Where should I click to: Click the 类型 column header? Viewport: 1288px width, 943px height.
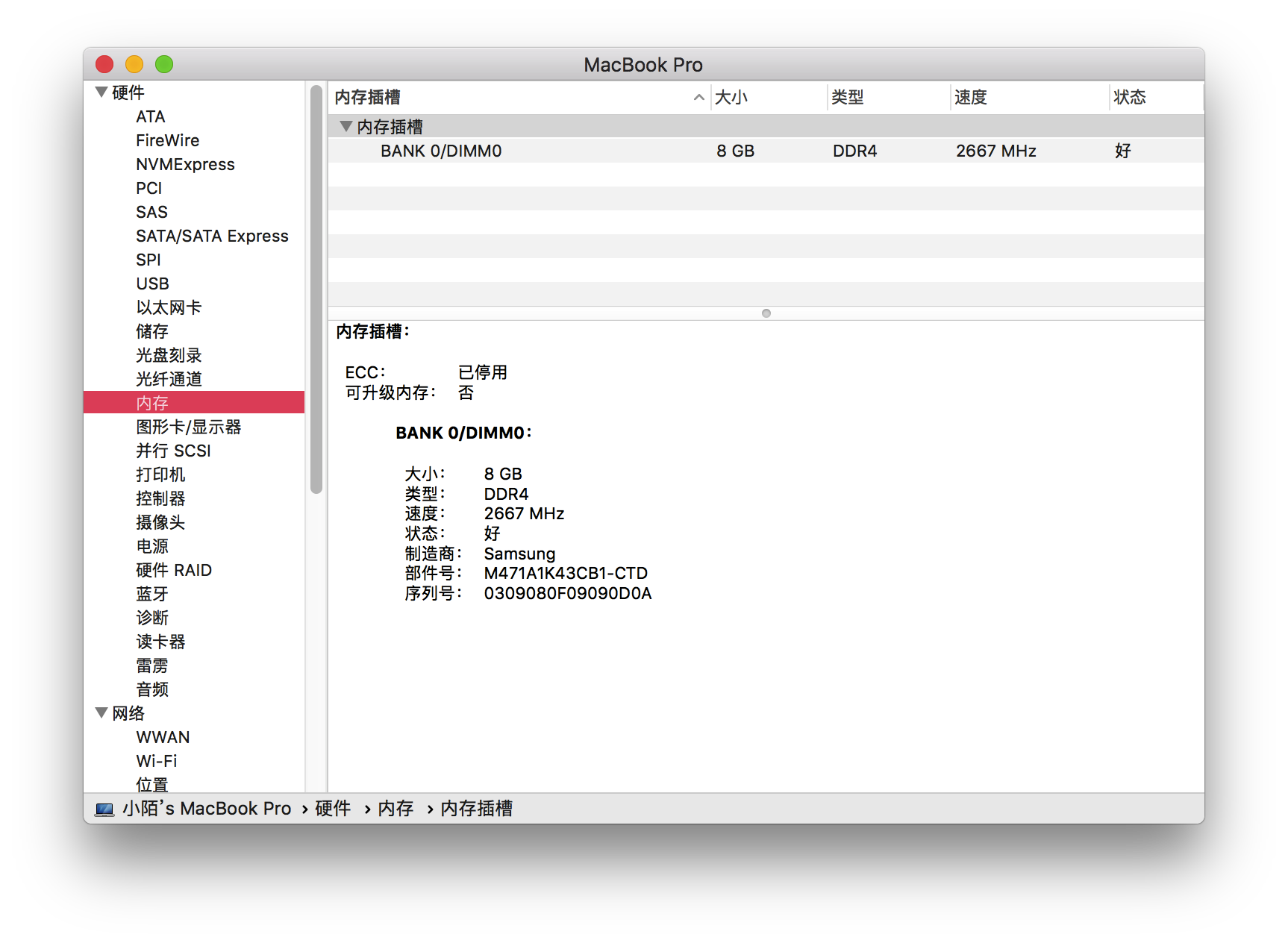pyautogui.click(x=888, y=97)
